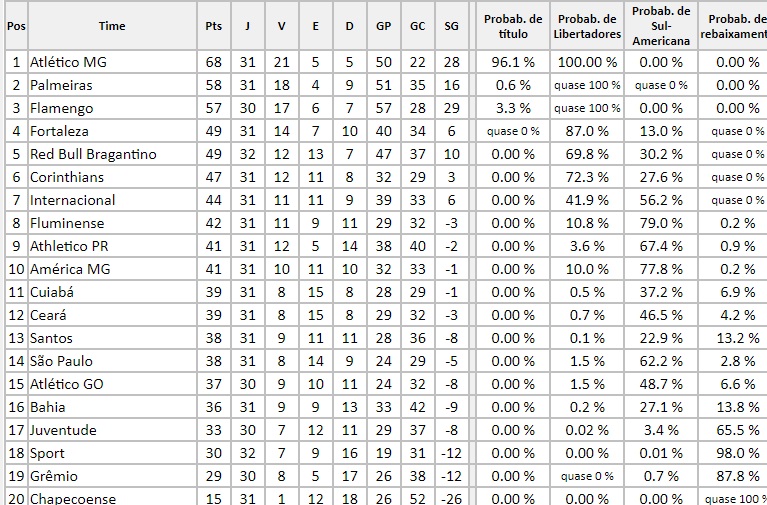Click Sport's 98.0 % relegation probability cell
This screenshot has height=505, width=767.
click(738, 453)
